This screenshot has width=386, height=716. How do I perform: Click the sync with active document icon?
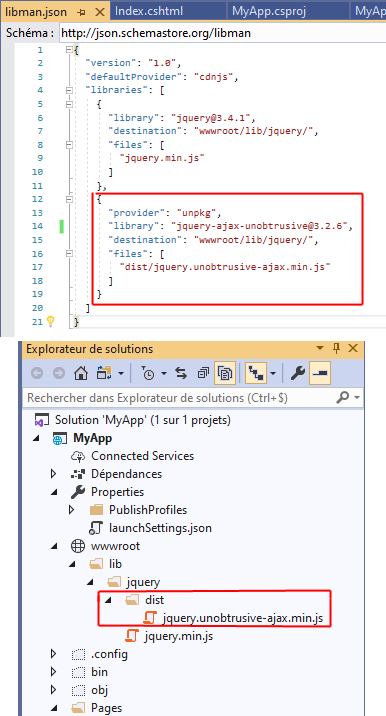pyautogui.click(x=181, y=374)
